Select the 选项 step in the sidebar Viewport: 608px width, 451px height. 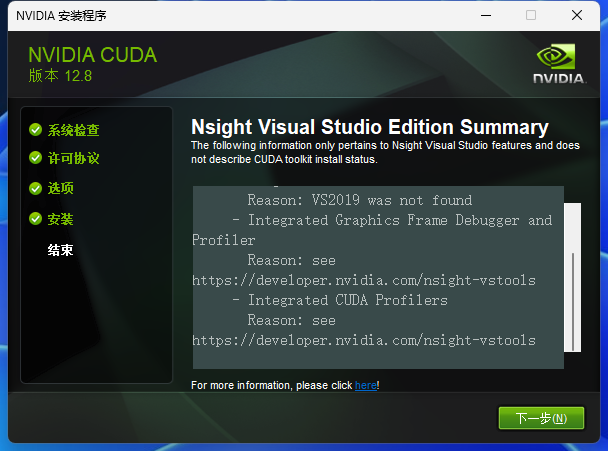coord(61,189)
